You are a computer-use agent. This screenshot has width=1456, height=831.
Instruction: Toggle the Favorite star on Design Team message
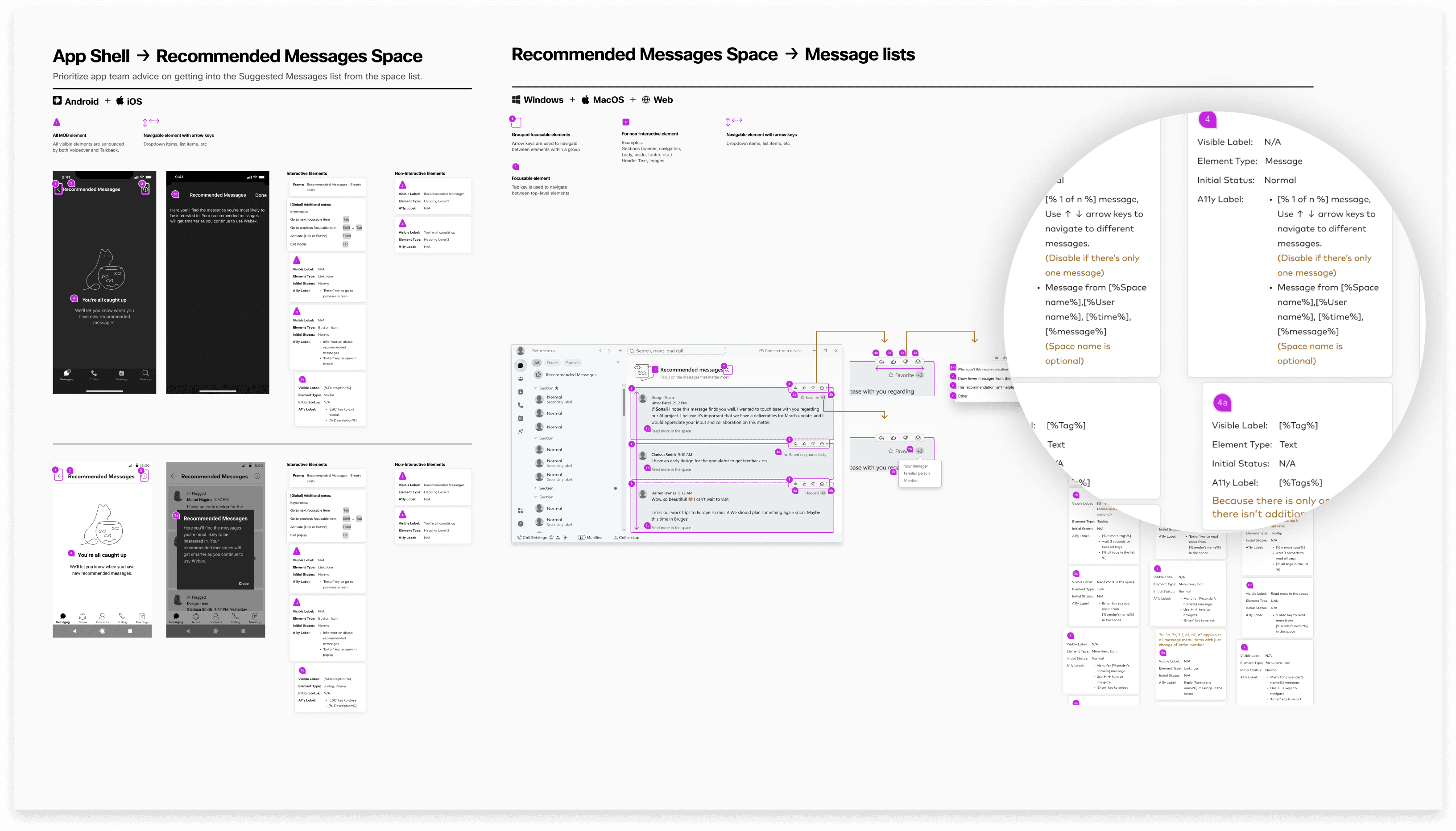802,397
